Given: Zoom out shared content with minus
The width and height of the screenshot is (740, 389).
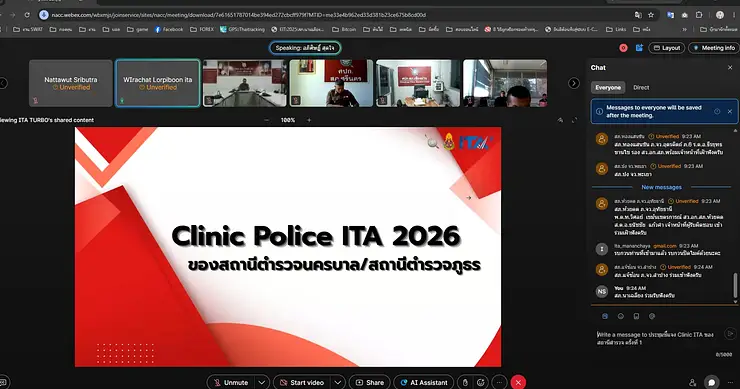Looking at the screenshot, I should point(267,120).
